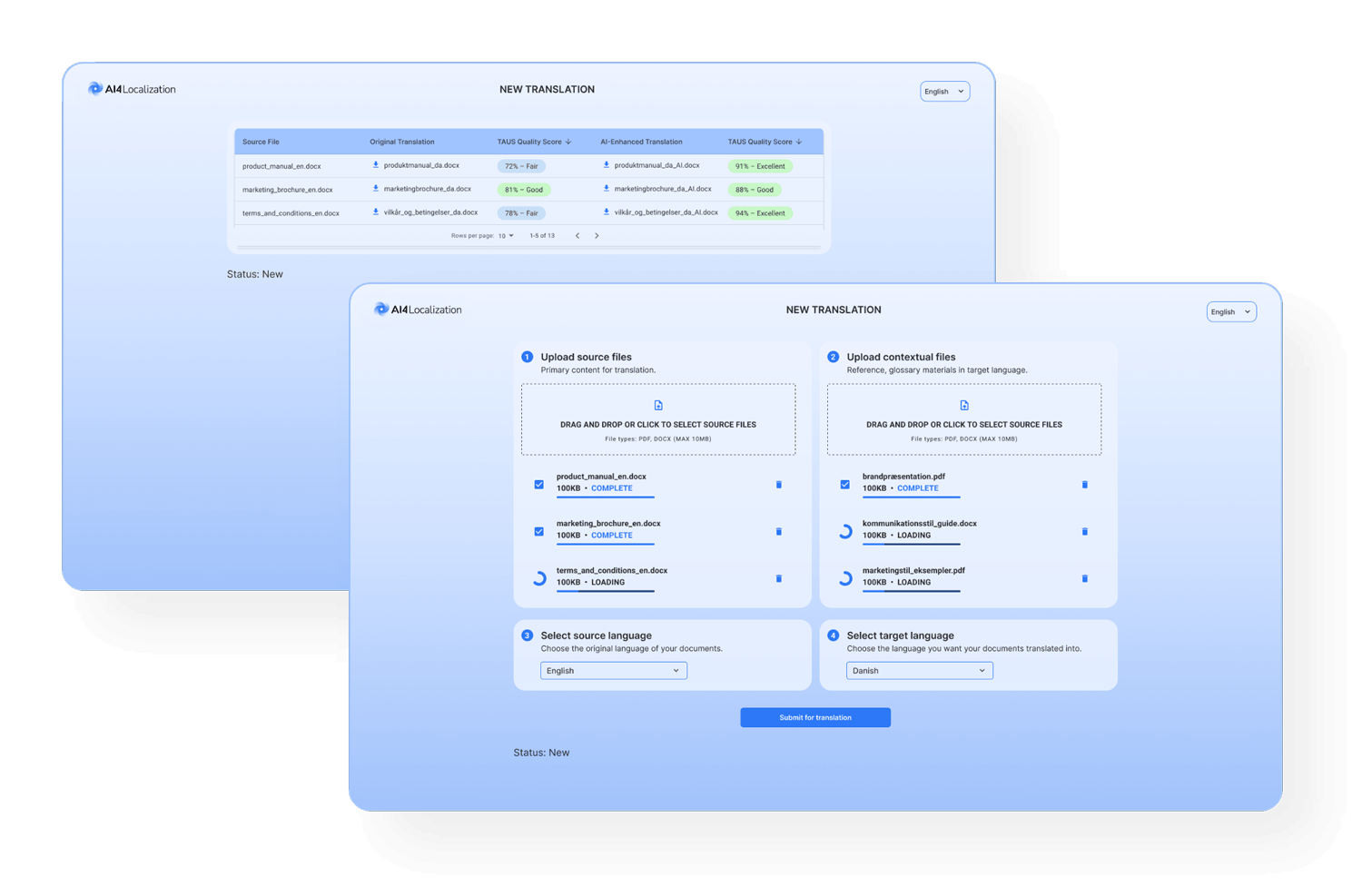
Task: Download marketingbrochure_da_AI.docx arrow icon
Action: (x=607, y=189)
